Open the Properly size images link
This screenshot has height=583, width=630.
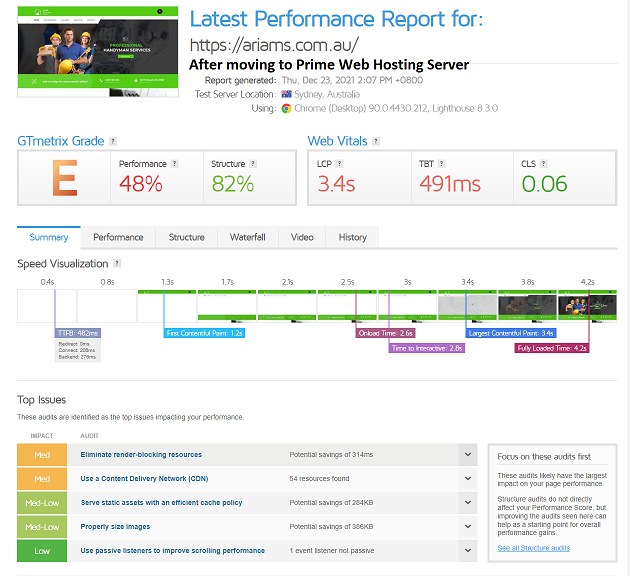[115, 527]
